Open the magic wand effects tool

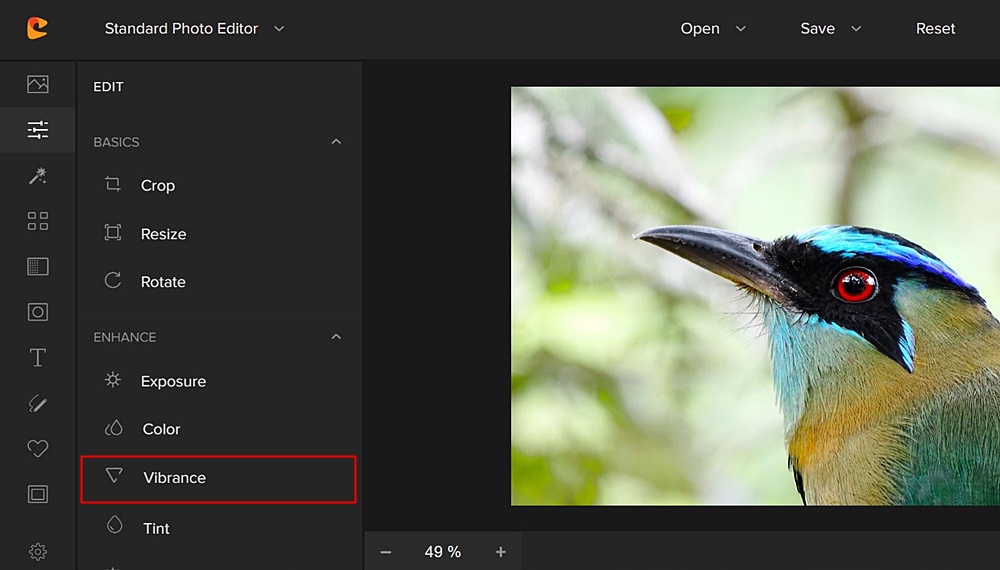click(x=38, y=176)
